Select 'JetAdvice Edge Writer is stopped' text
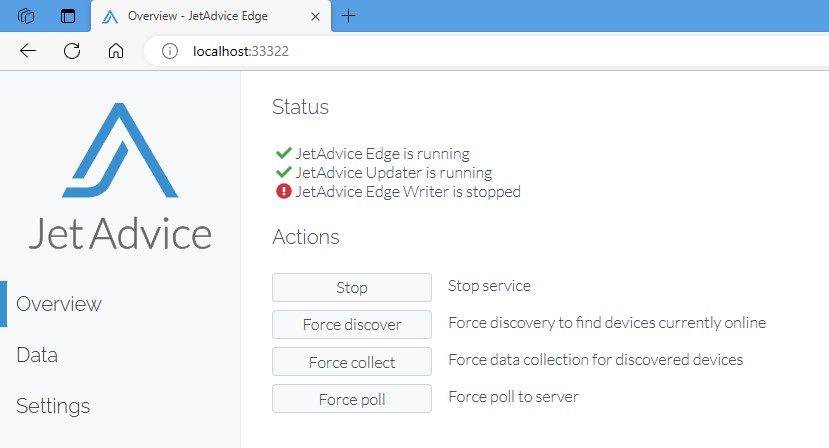 click(408, 191)
